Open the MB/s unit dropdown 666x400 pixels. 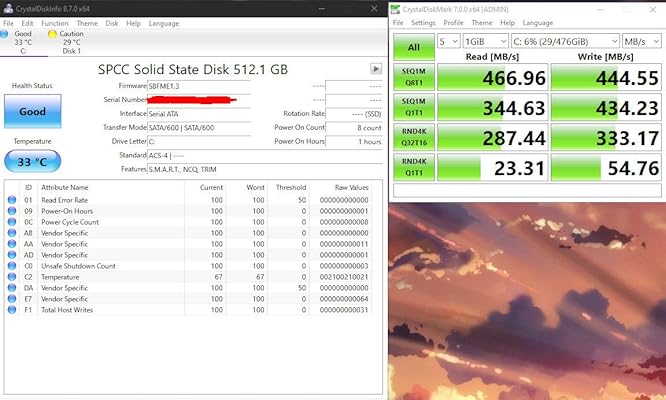coord(641,41)
